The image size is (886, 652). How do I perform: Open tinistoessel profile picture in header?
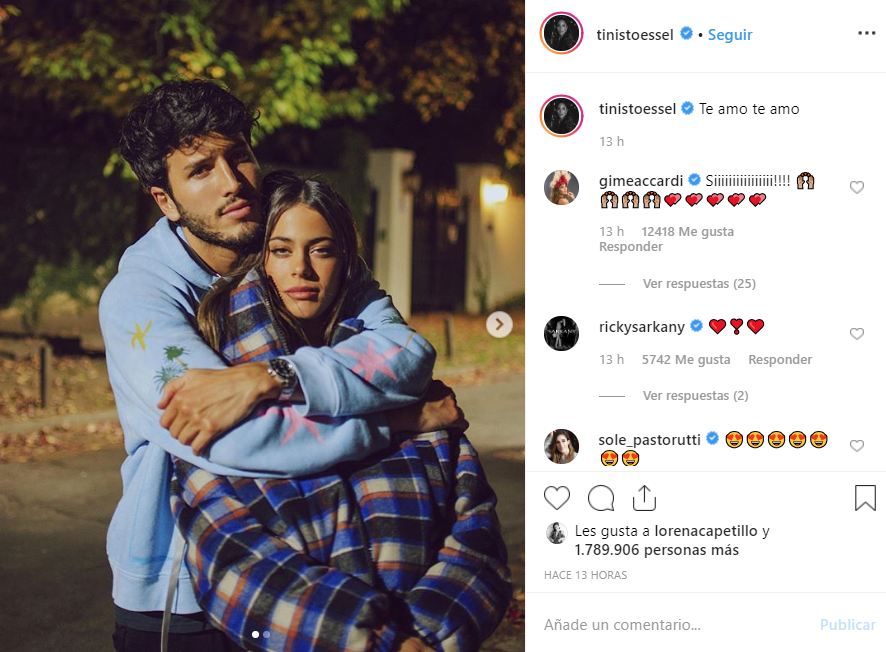pyautogui.click(x=561, y=33)
